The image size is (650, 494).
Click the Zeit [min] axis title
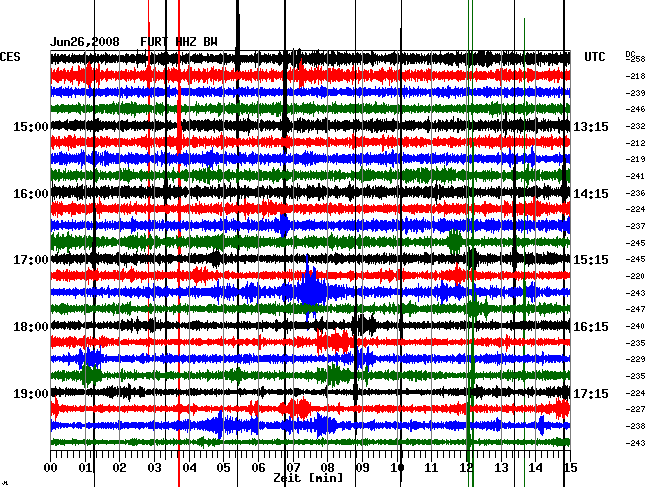pyautogui.click(x=308, y=478)
